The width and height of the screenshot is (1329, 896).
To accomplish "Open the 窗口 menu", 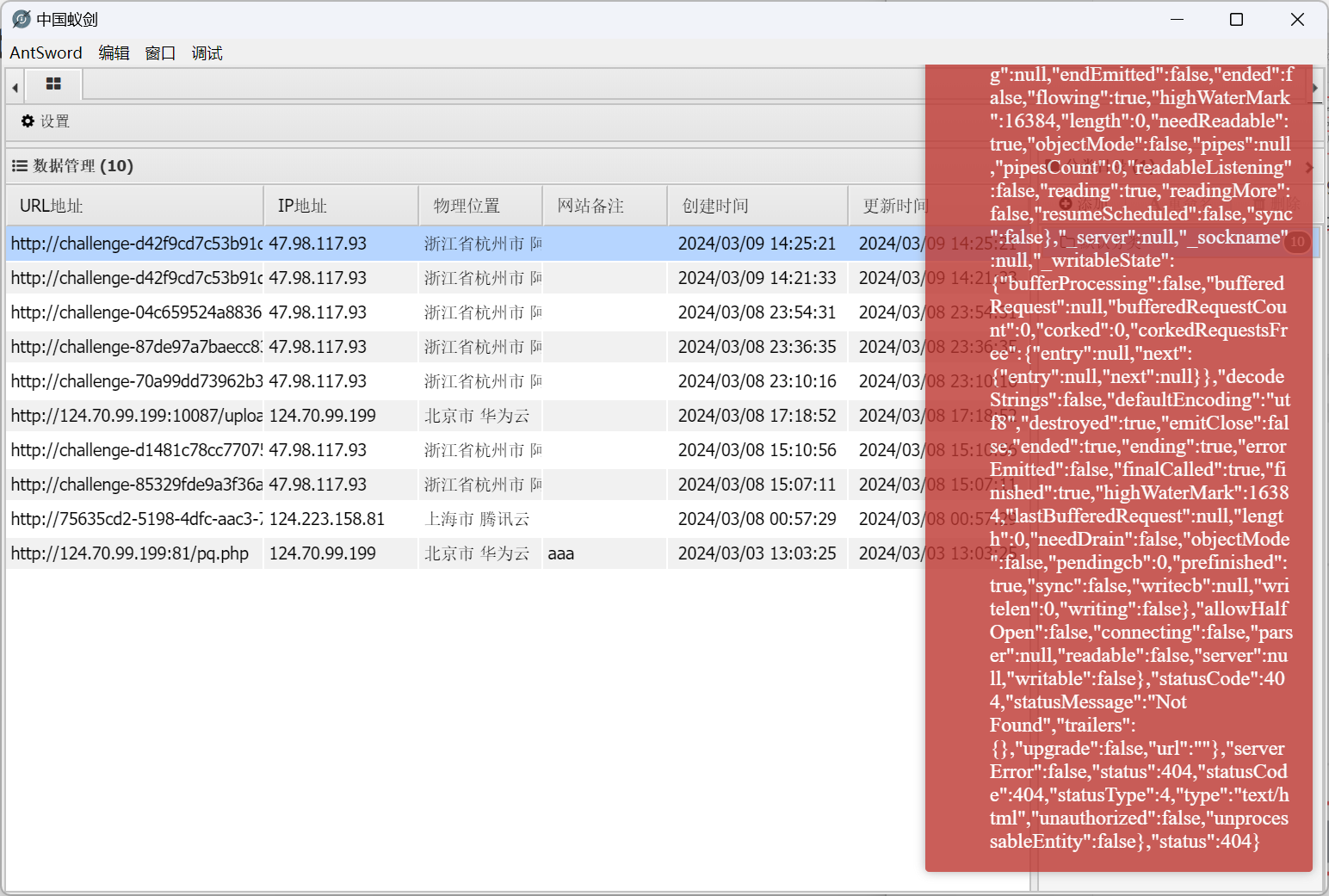I will coord(160,53).
